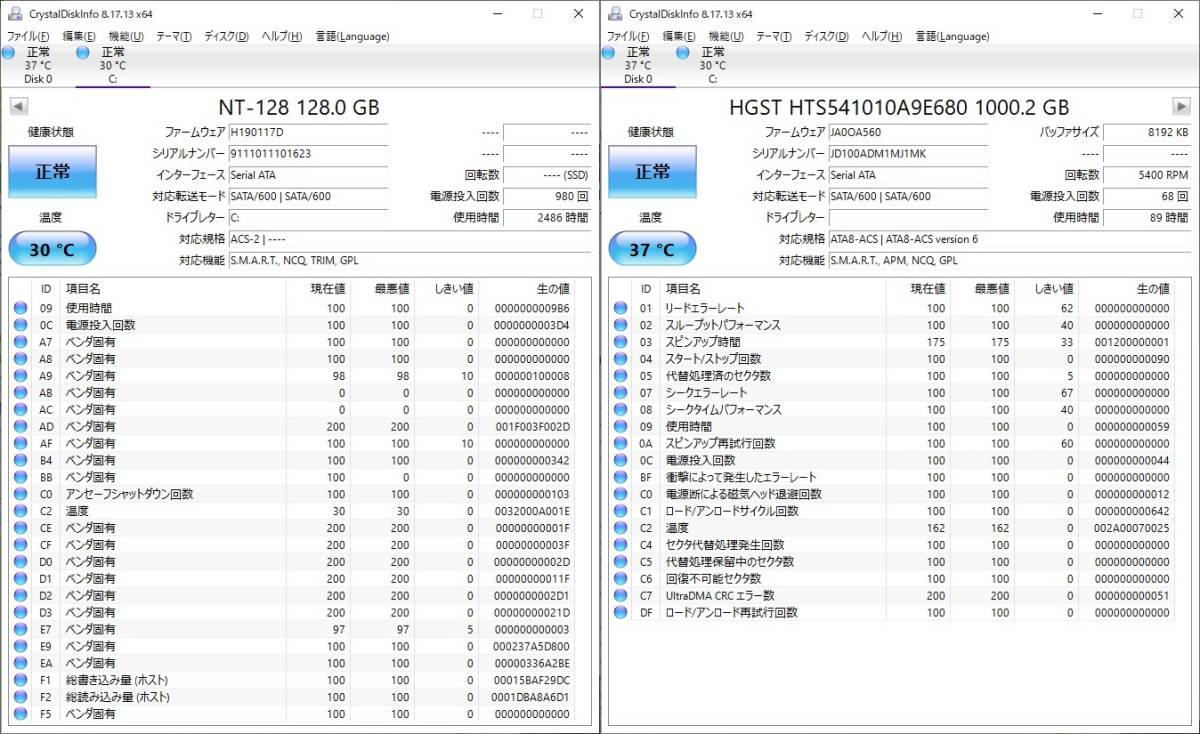Click firmware field JA0OA560
The width and height of the screenshot is (1200, 734).
click(x=908, y=132)
